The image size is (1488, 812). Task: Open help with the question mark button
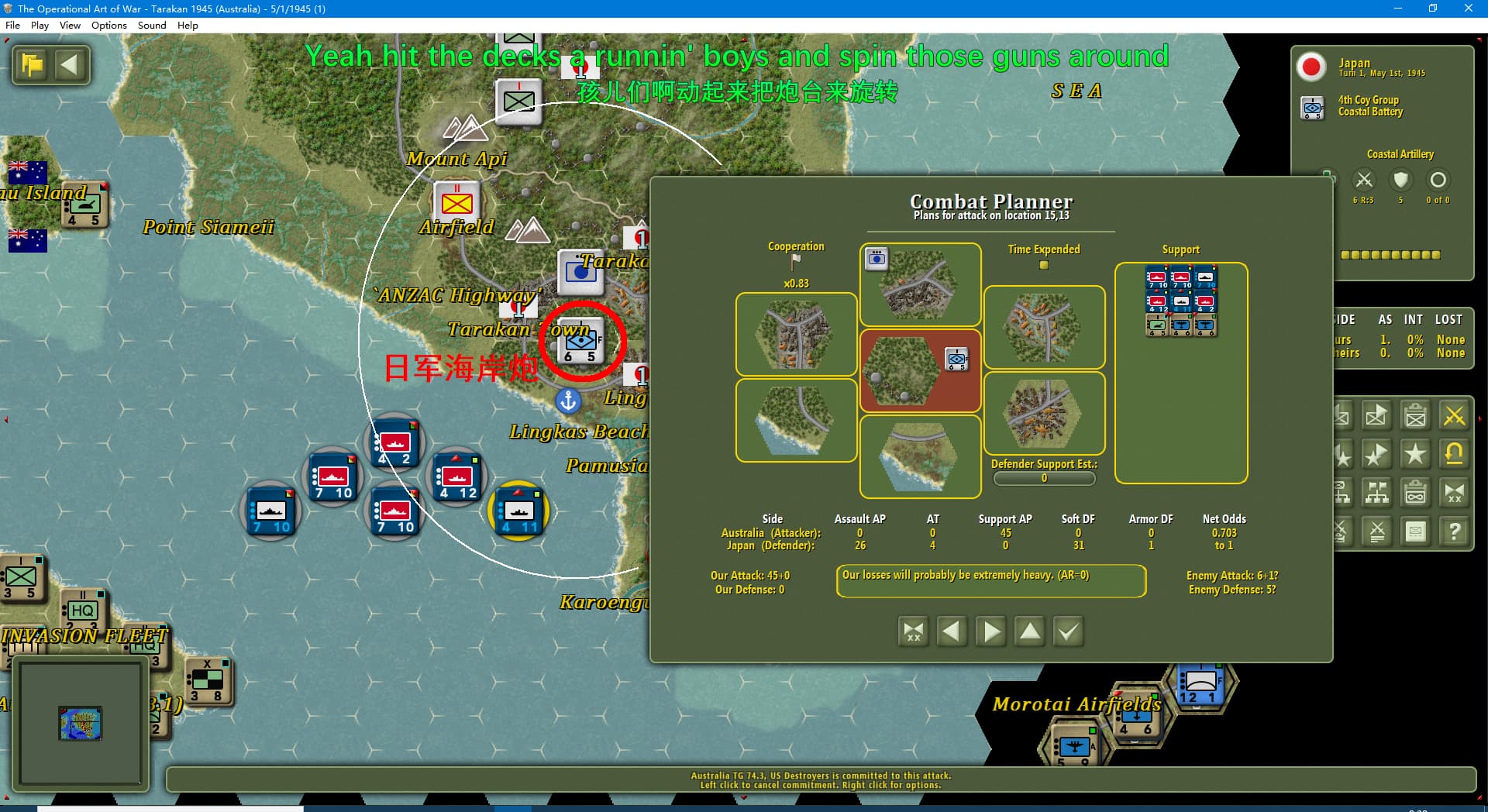click(x=1454, y=532)
